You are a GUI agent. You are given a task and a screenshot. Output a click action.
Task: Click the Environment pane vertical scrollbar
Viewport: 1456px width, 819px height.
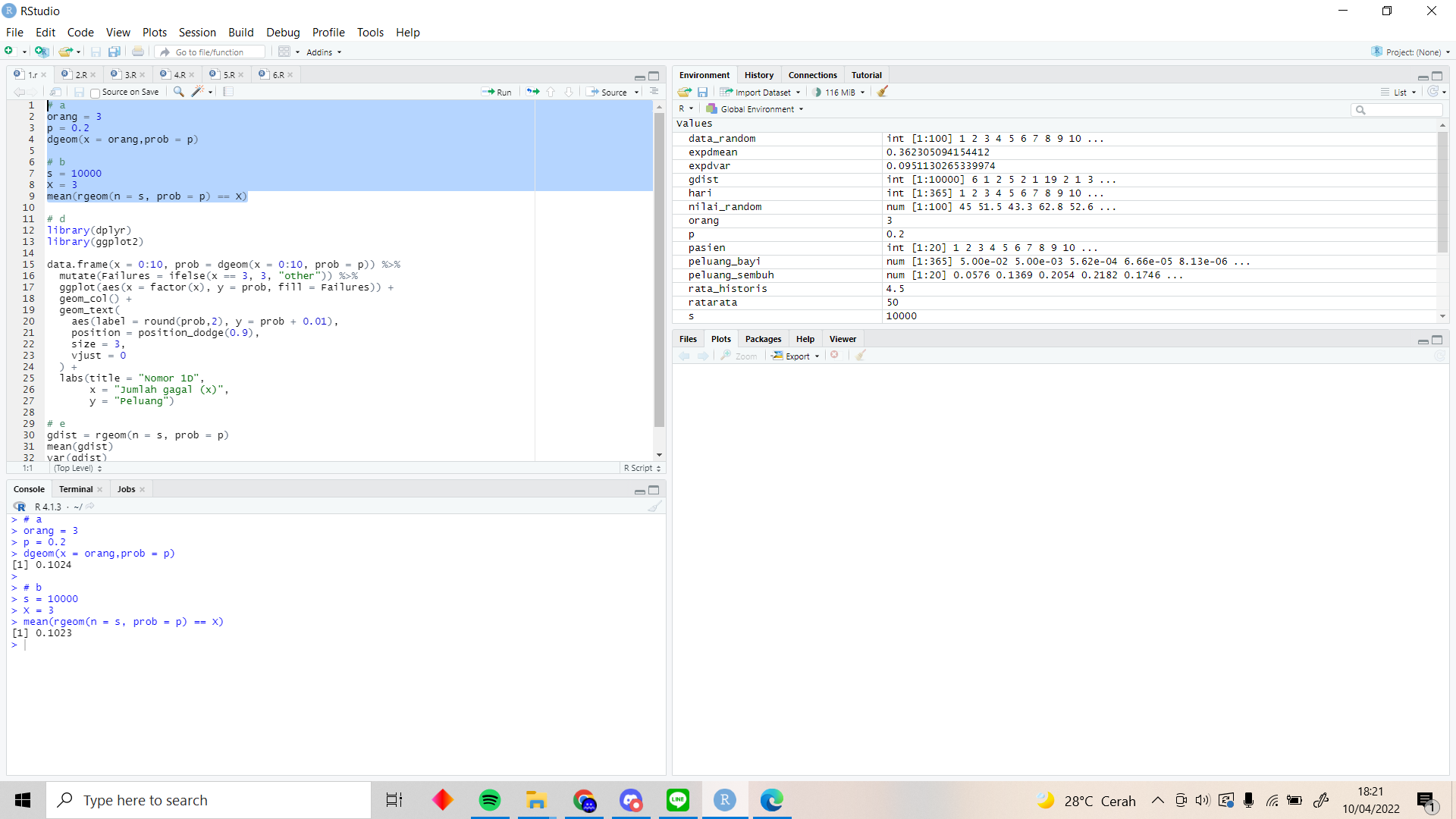coord(1442,192)
